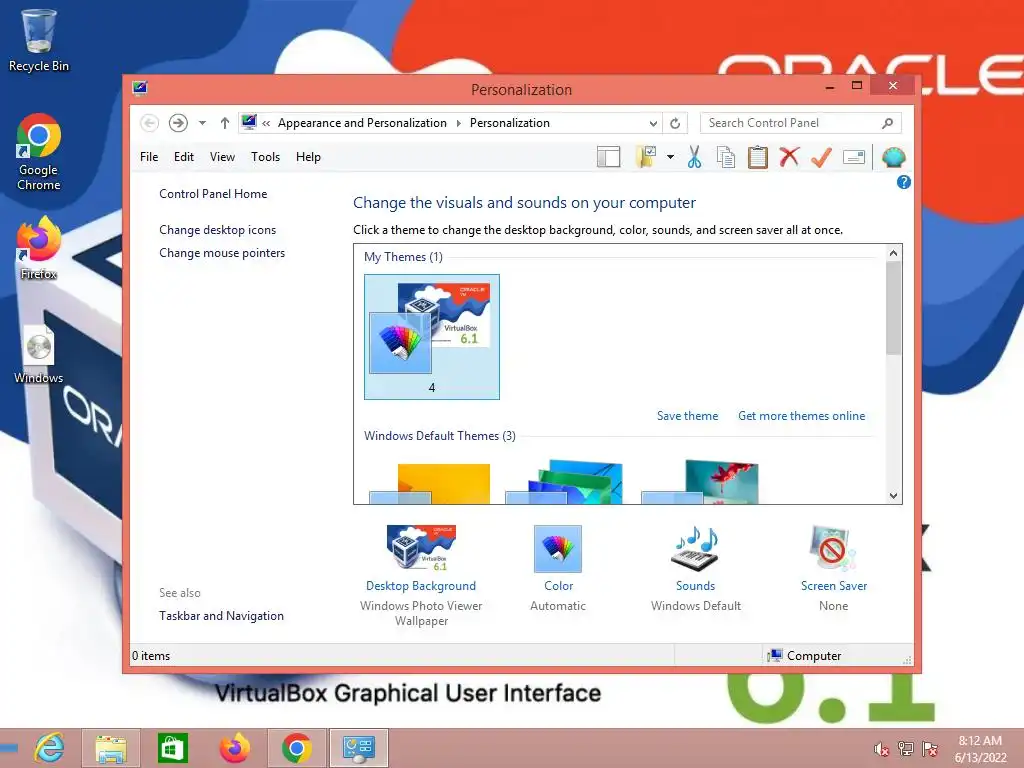Open the Edit menu

184,157
